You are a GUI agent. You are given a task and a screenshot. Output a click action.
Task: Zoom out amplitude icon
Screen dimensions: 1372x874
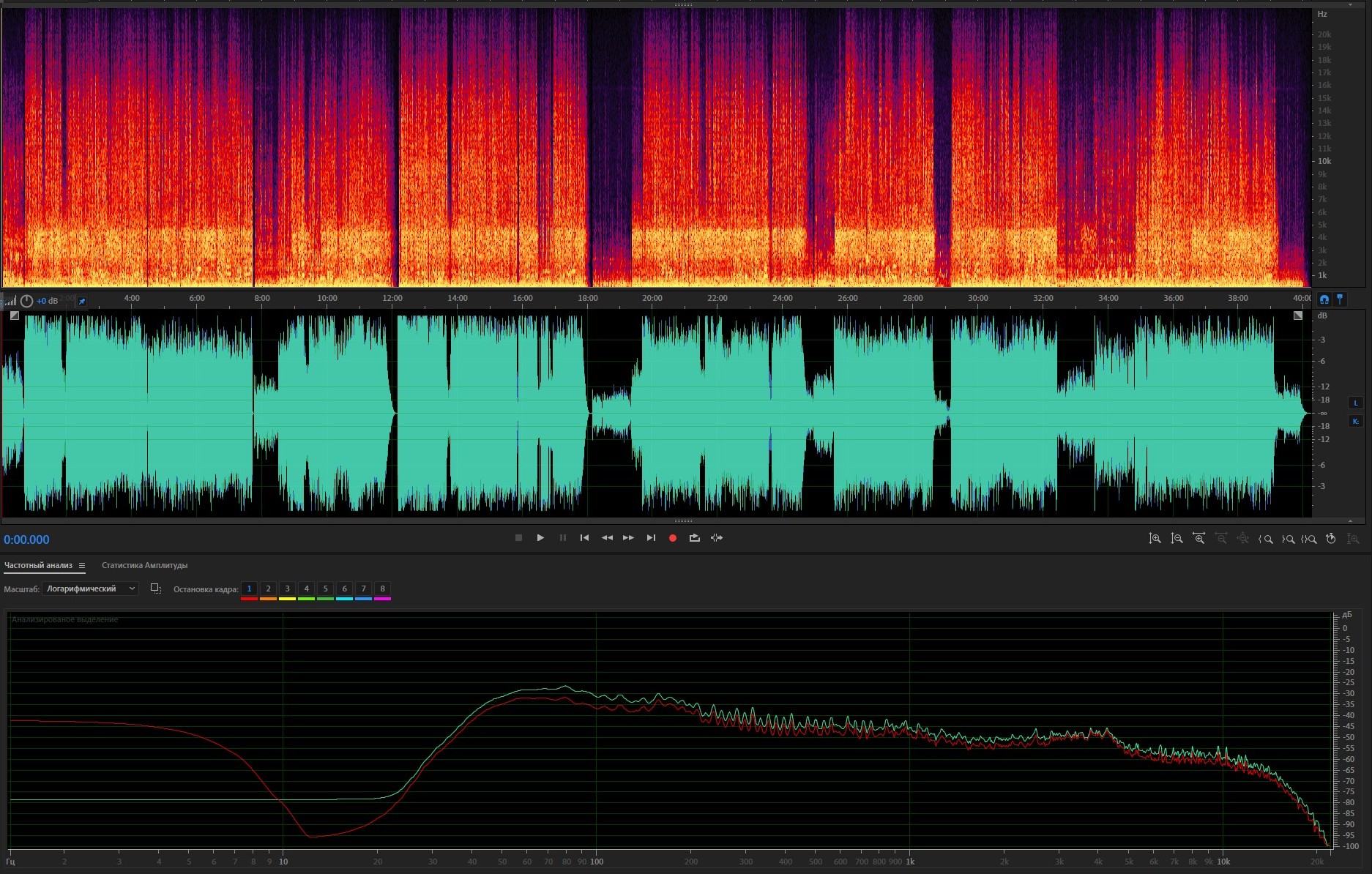click(x=1177, y=539)
